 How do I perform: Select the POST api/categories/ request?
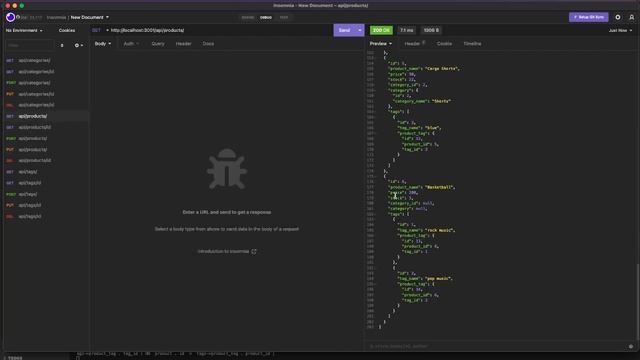tap(46, 83)
